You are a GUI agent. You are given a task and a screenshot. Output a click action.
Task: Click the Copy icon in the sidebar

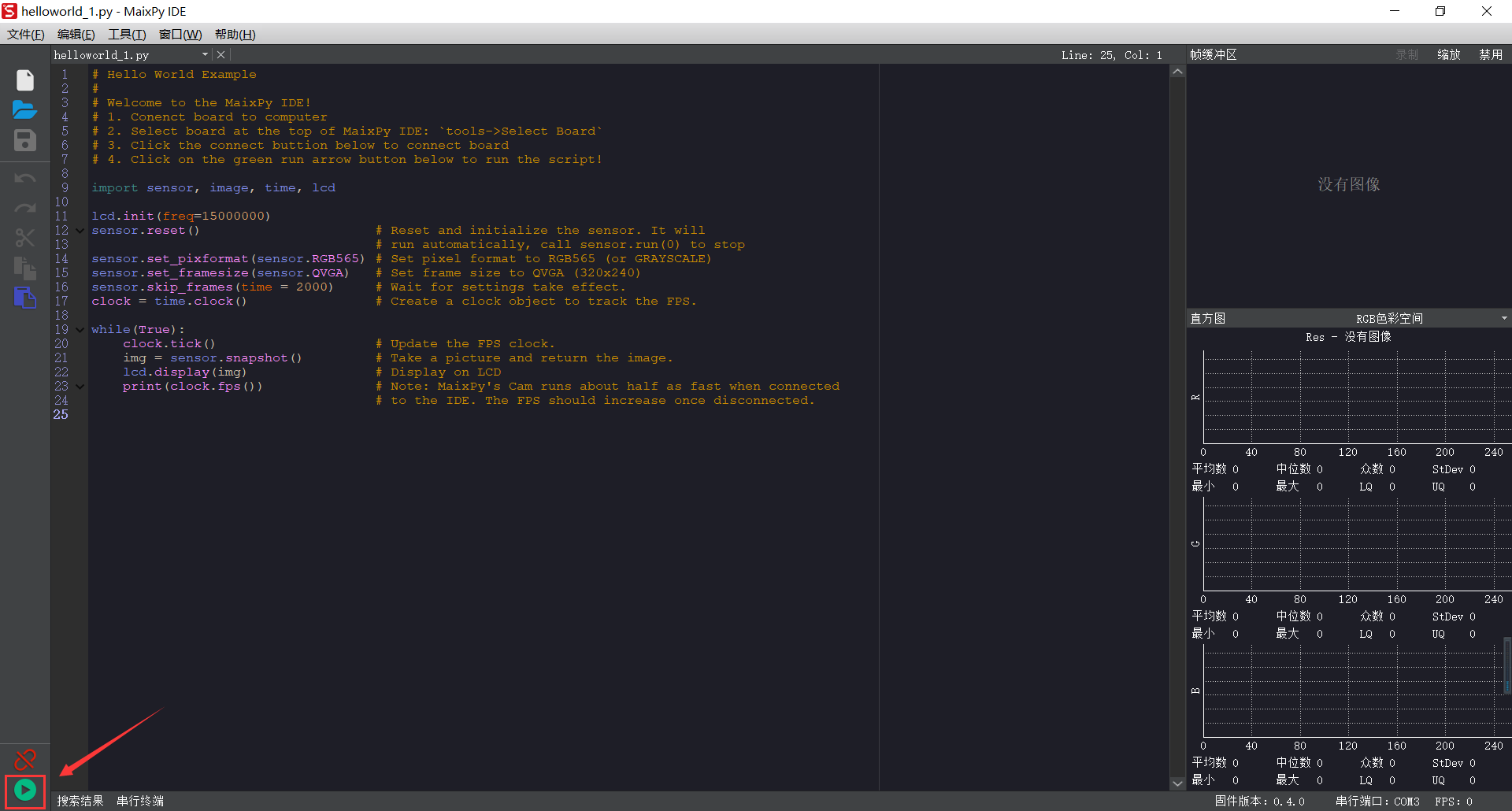(x=25, y=268)
